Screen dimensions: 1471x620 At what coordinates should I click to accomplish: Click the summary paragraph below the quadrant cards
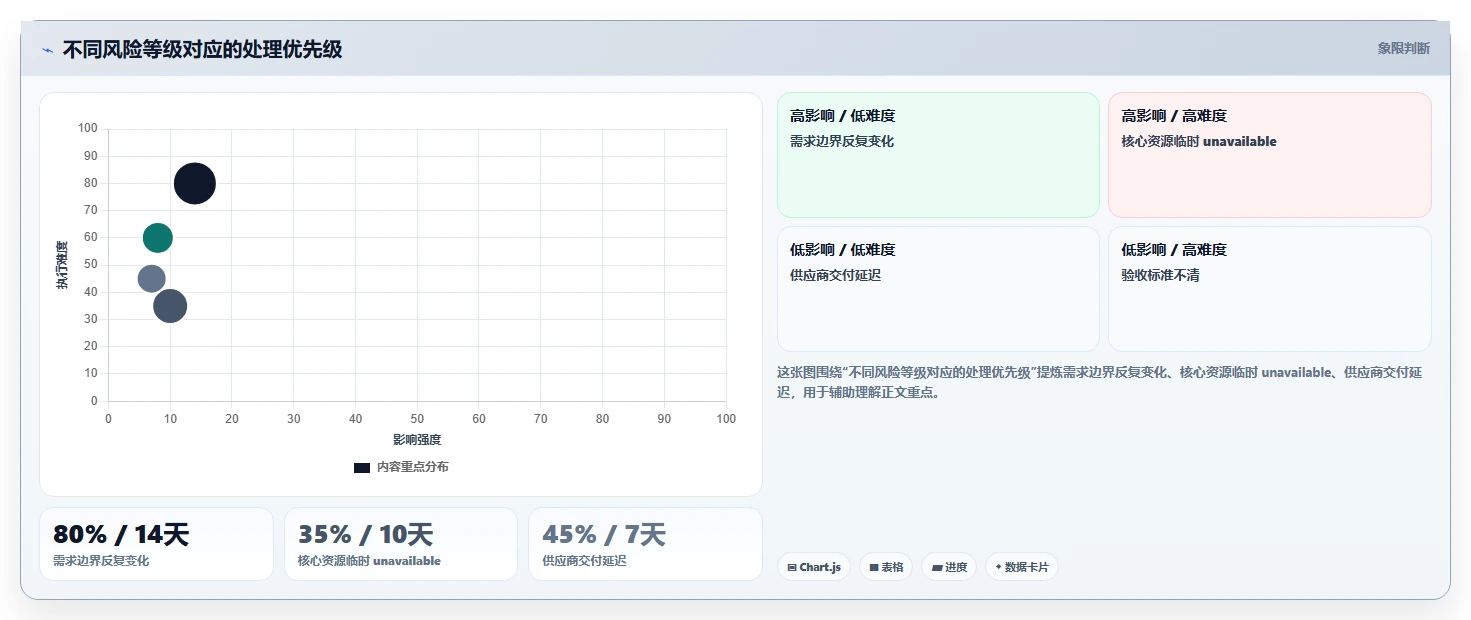[1100, 382]
